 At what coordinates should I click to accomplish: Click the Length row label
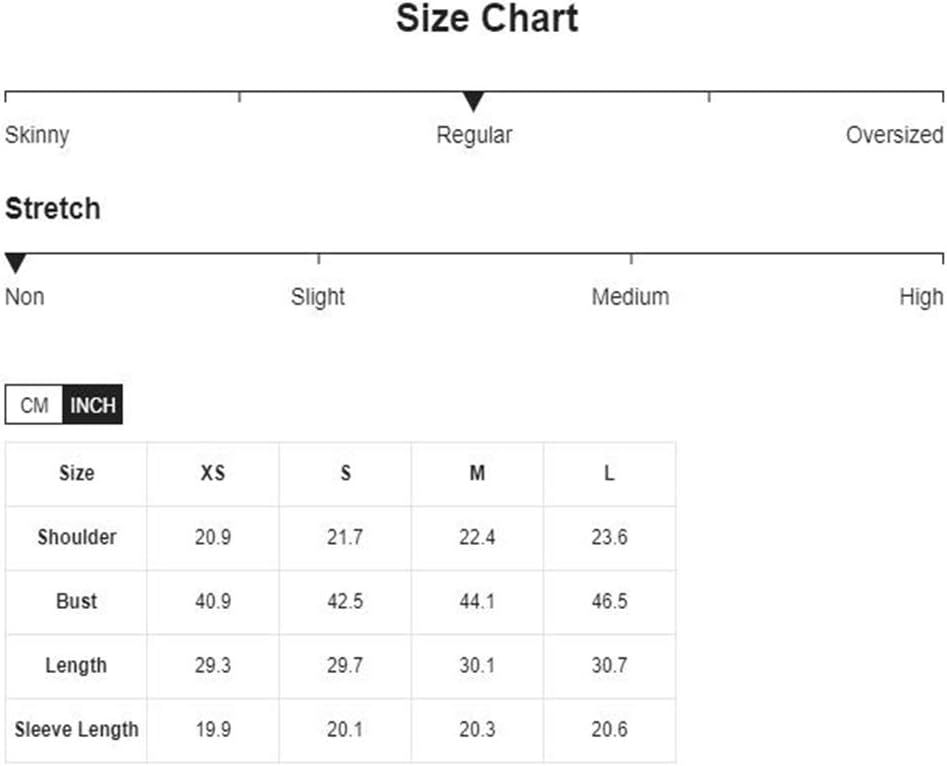pos(77,665)
